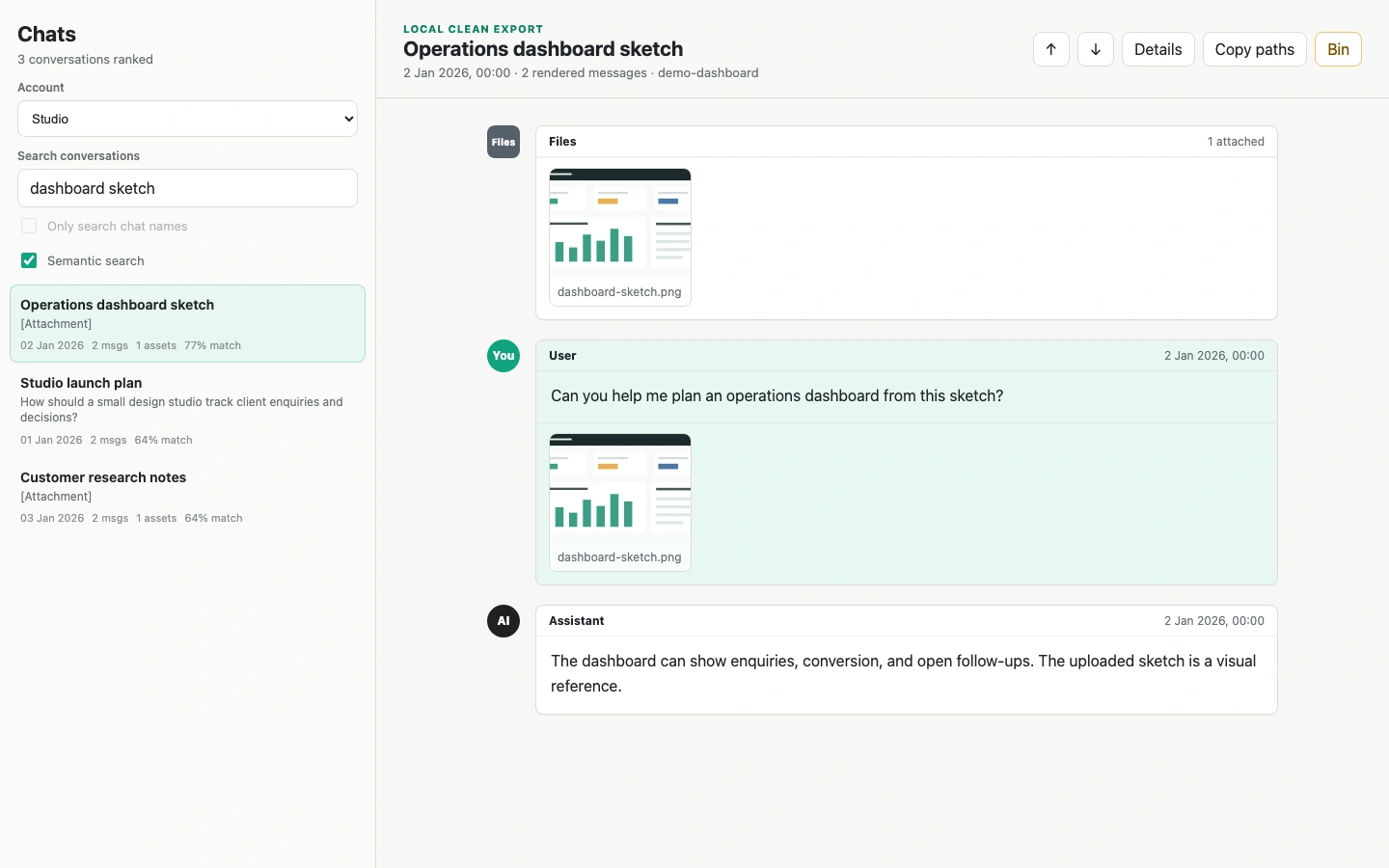Click the LOCAL CLEAN EXPORT label

[473, 29]
